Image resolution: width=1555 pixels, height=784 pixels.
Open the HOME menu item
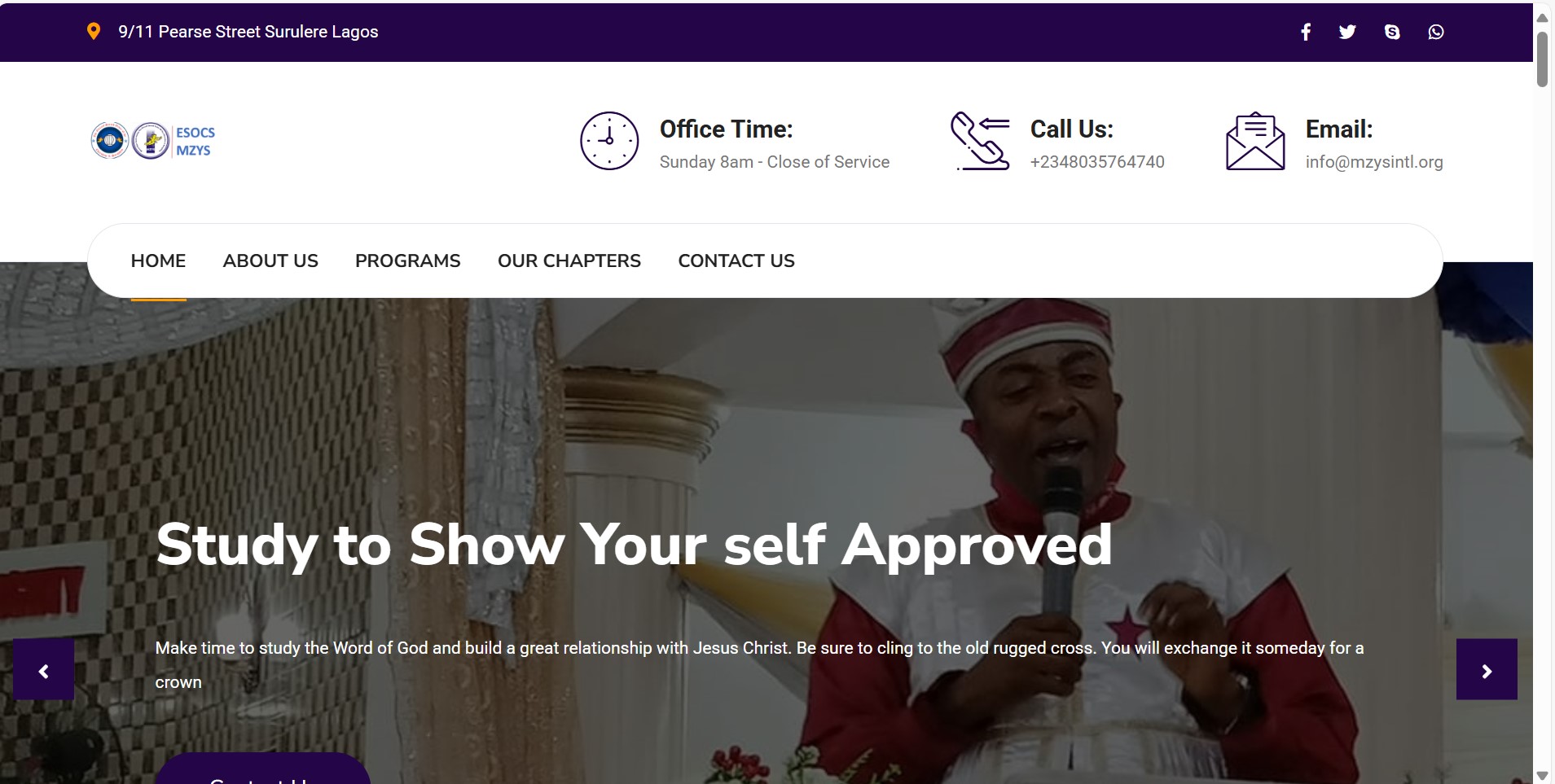158,261
